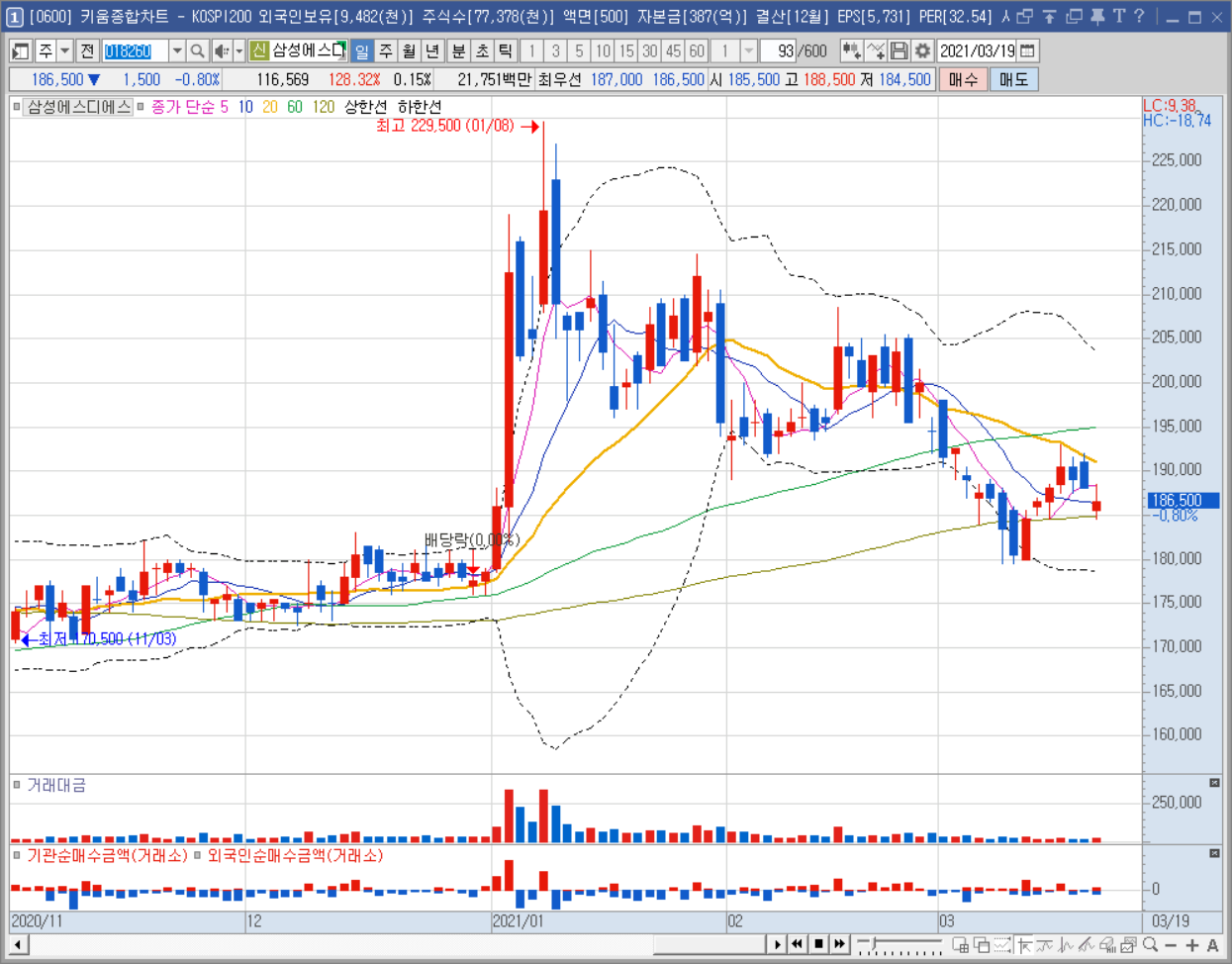Click the fast forward playback button
1232x964 pixels.
(839, 944)
